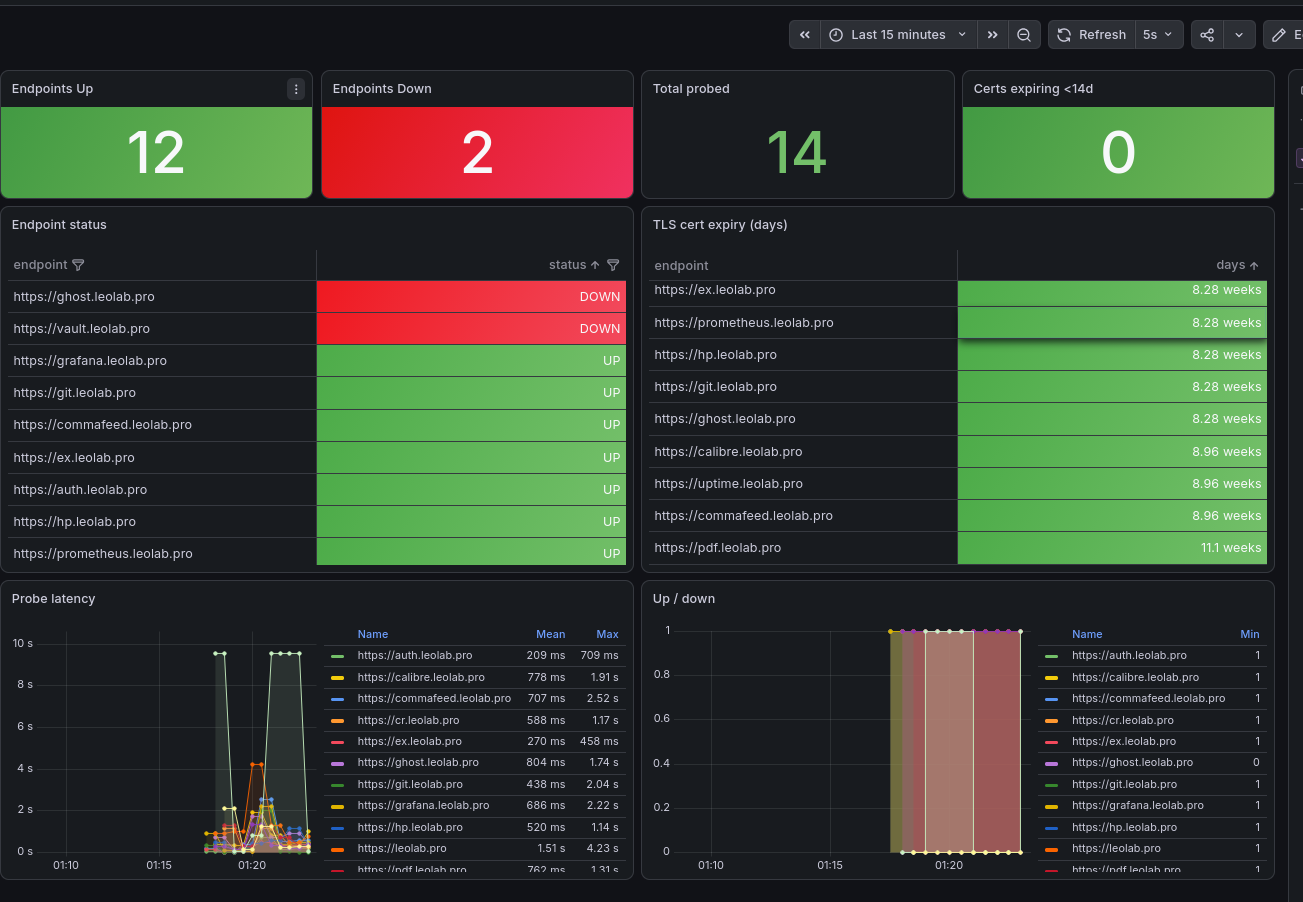1303x902 pixels.
Task: Filter the status column in Endpoint status
Action: coord(613,265)
